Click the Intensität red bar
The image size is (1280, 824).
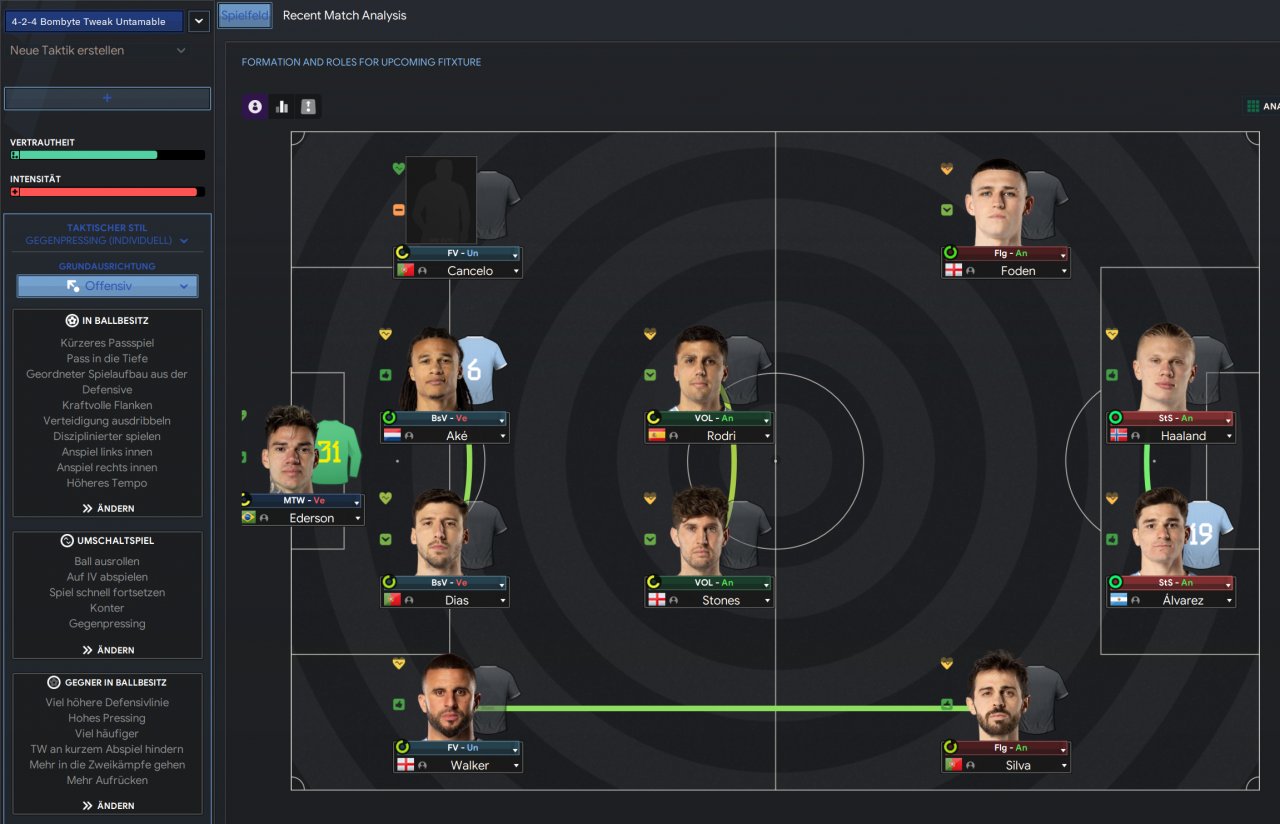pyautogui.click(x=107, y=191)
